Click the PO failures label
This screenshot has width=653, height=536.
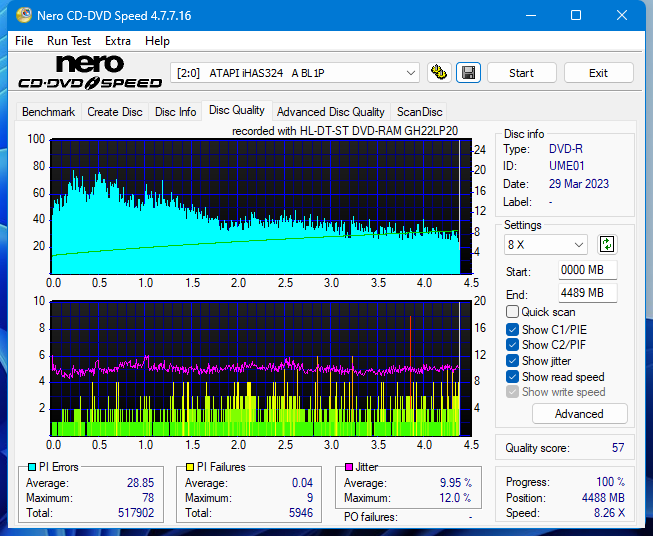tap(371, 517)
